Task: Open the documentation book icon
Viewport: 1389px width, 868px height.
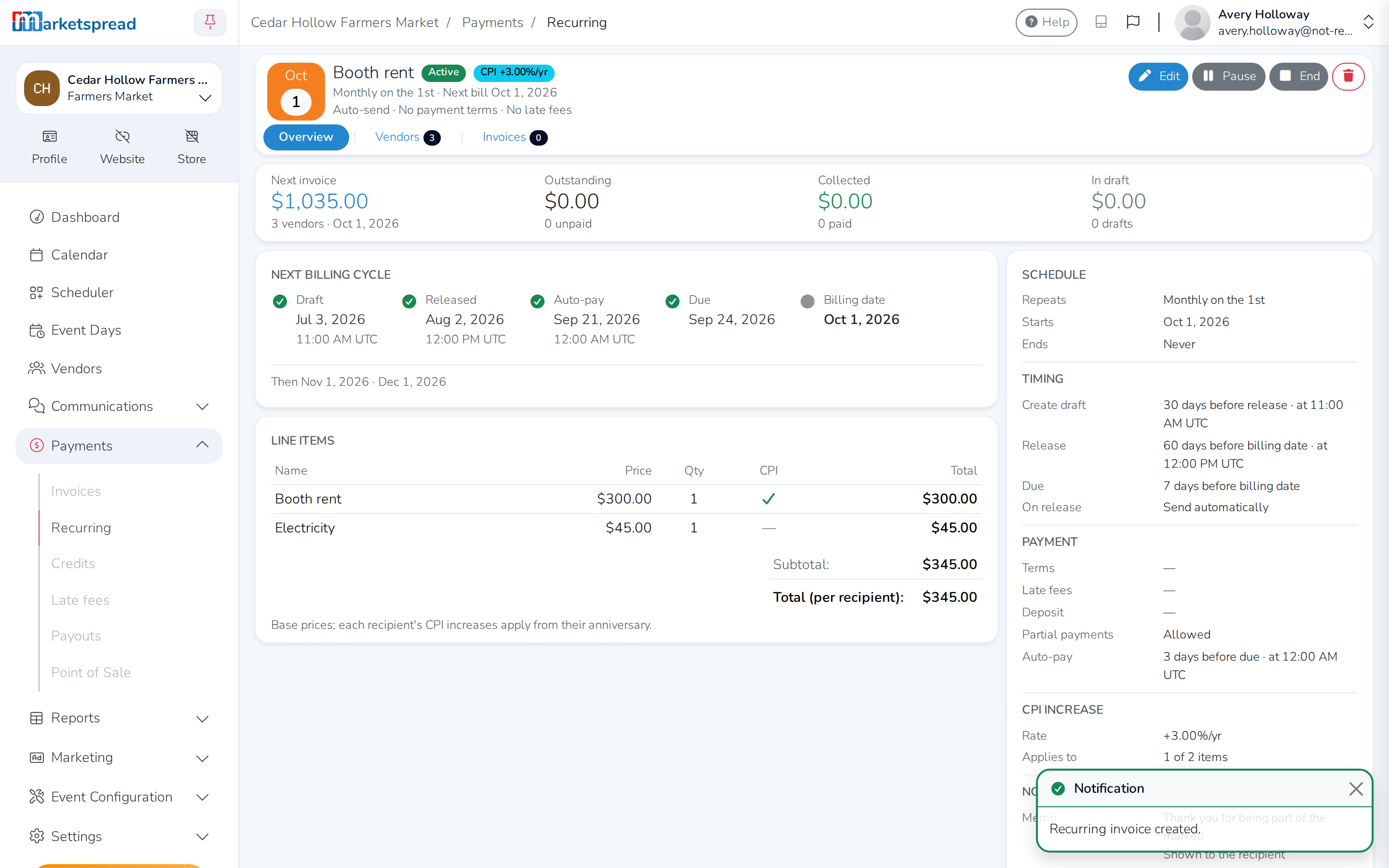Action: click(x=1100, y=22)
